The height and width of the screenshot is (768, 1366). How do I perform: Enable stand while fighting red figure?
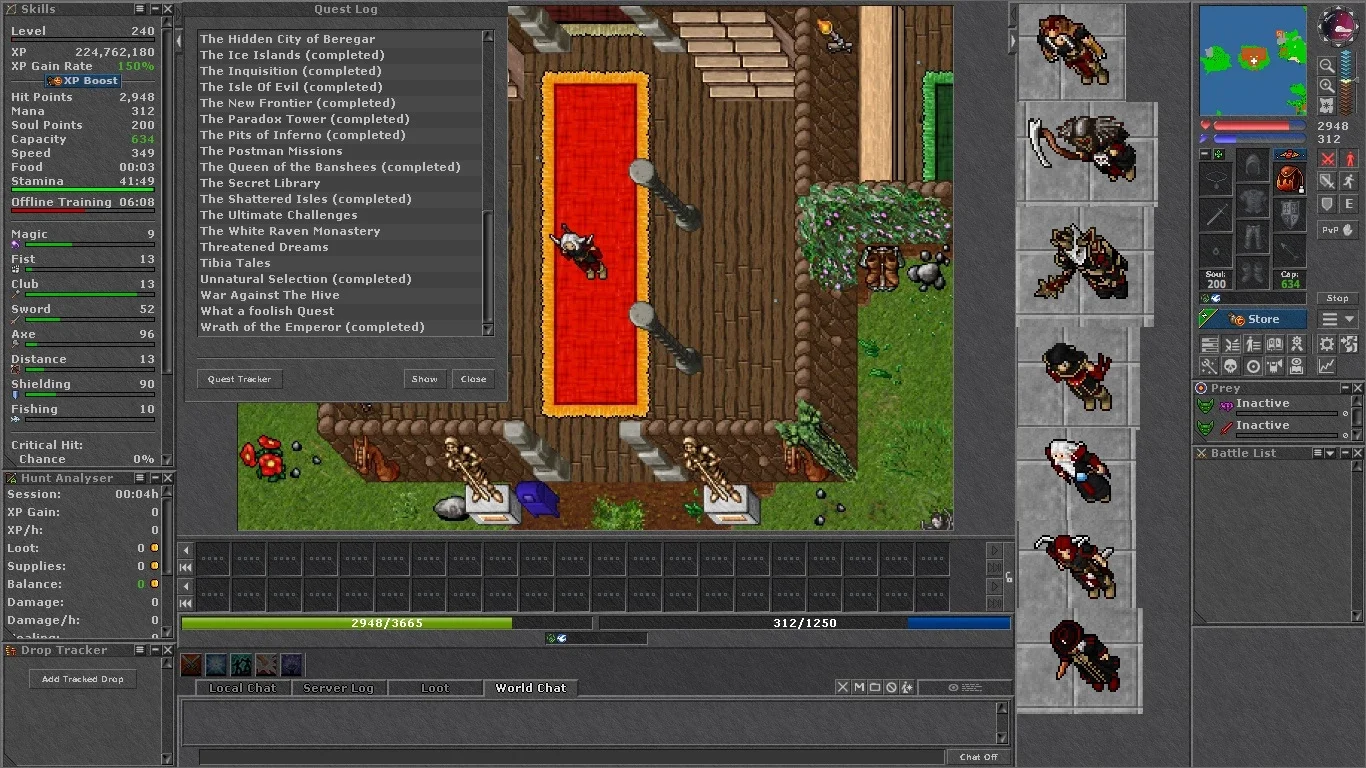click(1348, 158)
